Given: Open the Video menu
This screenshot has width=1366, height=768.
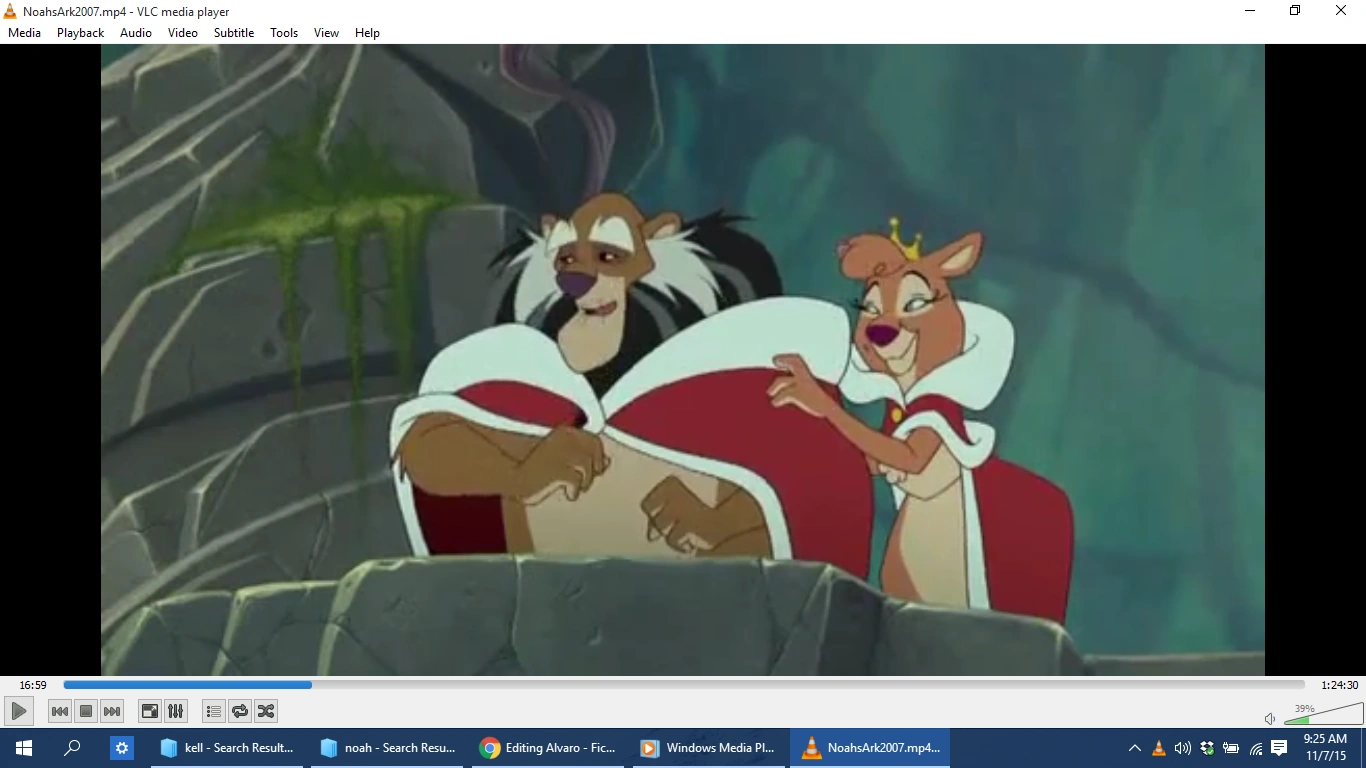Looking at the screenshot, I should [183, 33].
